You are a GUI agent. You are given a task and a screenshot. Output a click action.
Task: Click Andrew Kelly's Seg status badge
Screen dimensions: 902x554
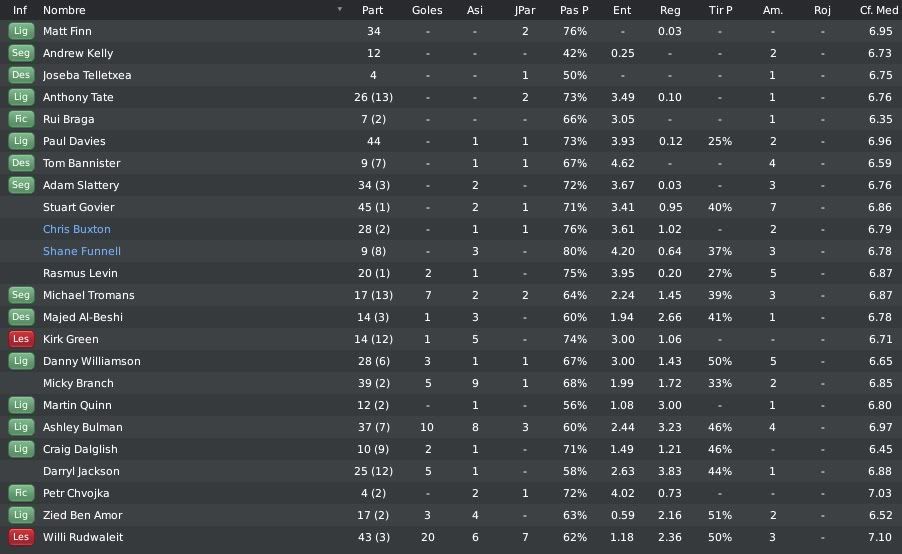click(x=21, y=53)
